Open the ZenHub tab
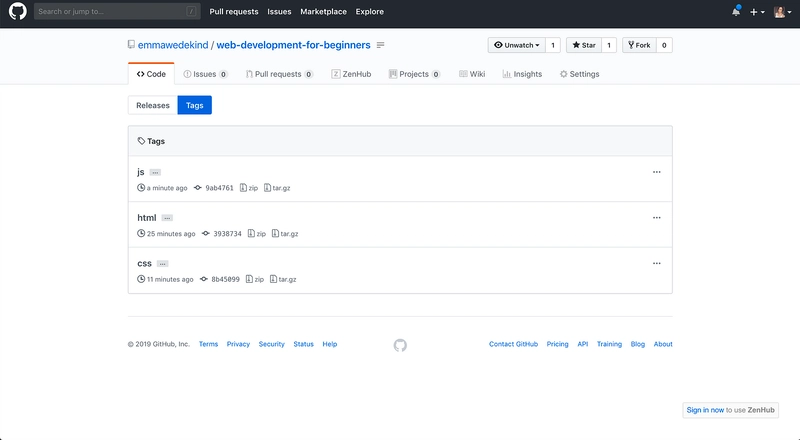This screenshot has width=800, height=440. 351,74
